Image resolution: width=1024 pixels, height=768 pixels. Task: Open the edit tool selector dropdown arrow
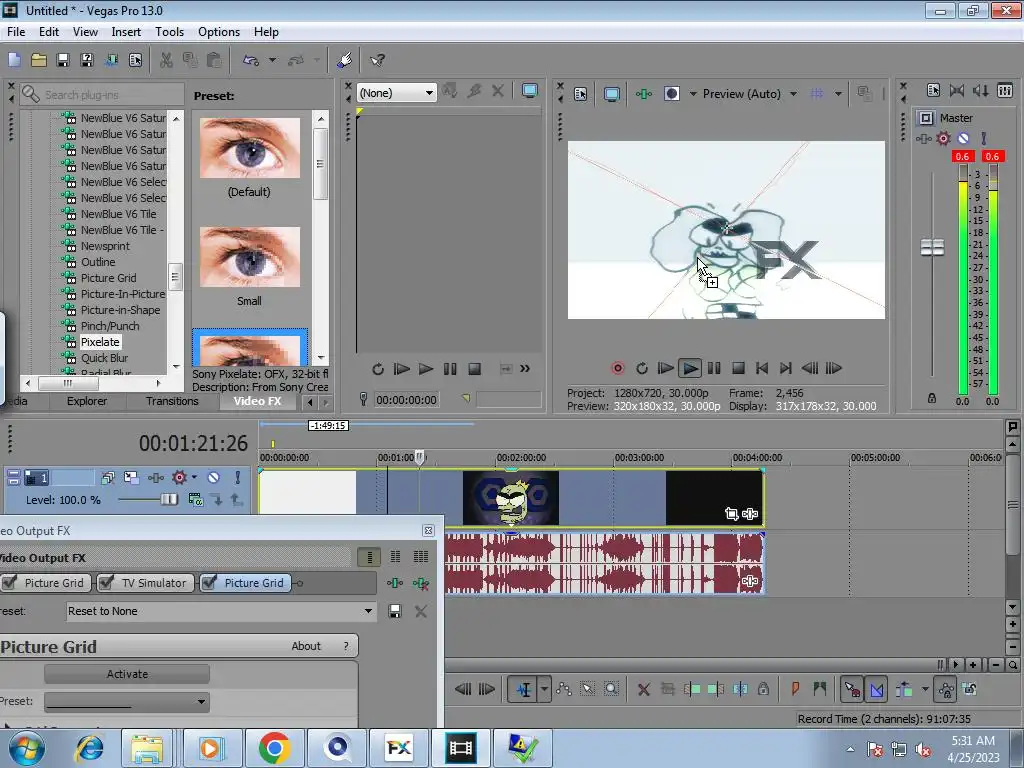point(544,689)
